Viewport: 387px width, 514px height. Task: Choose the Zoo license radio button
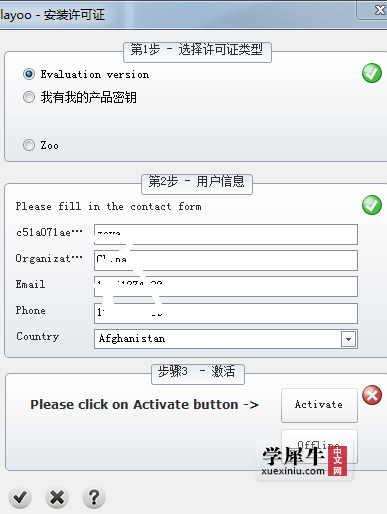click(29, 145)
